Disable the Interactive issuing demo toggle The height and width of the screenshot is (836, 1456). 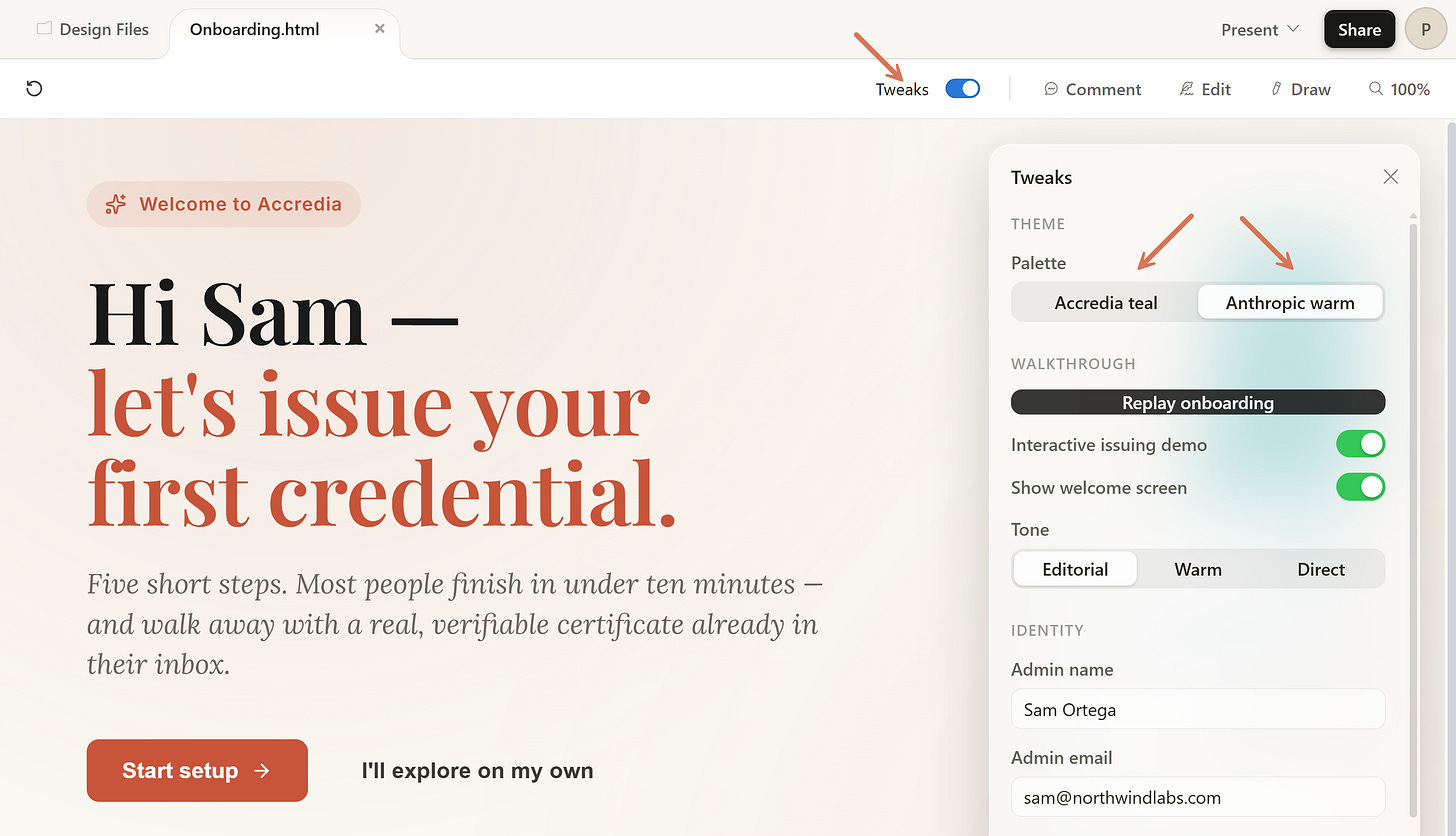1361,444
